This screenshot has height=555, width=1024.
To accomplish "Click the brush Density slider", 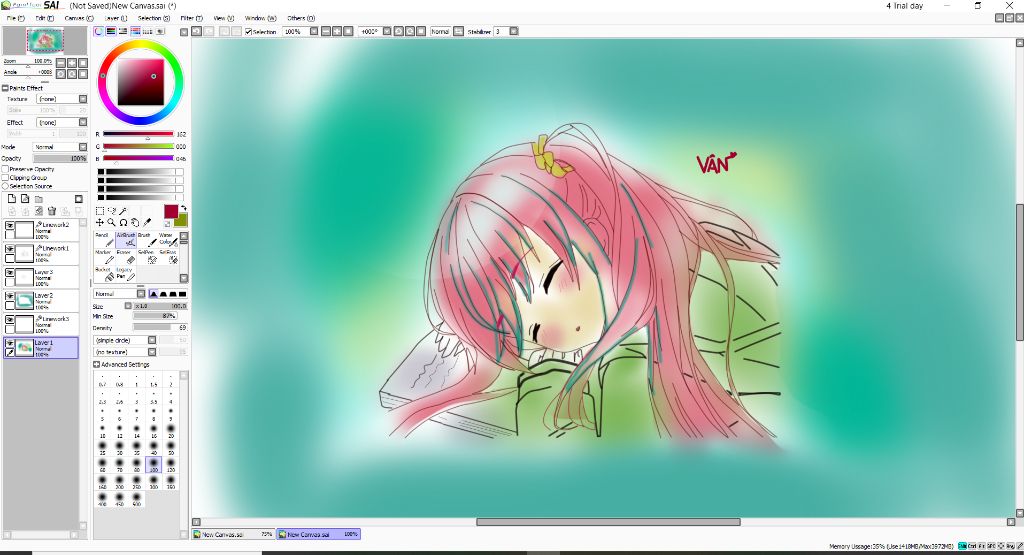I will [160, 328].
